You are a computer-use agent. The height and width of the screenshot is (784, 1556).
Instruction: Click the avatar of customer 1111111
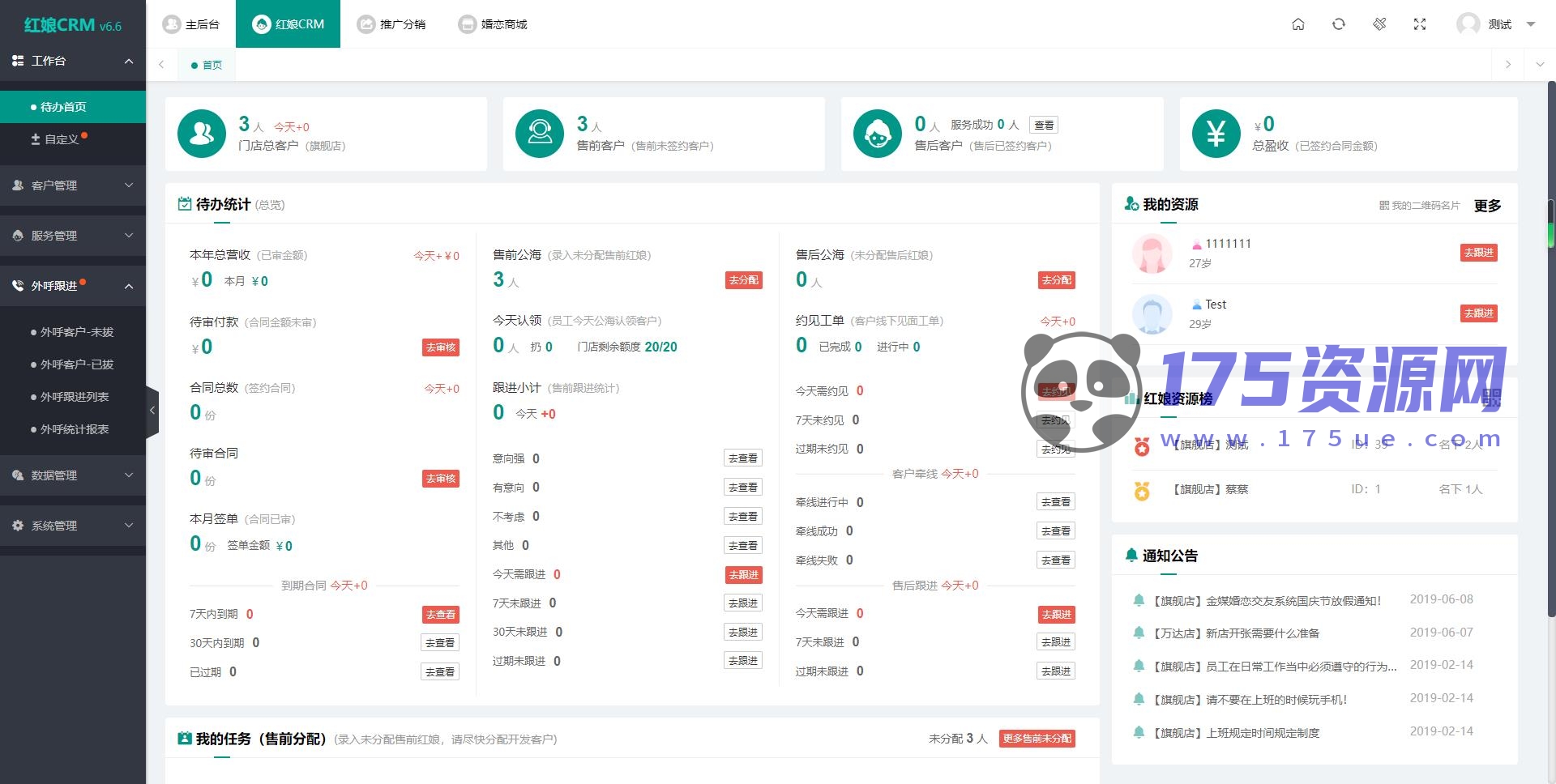pos(1152,254)
